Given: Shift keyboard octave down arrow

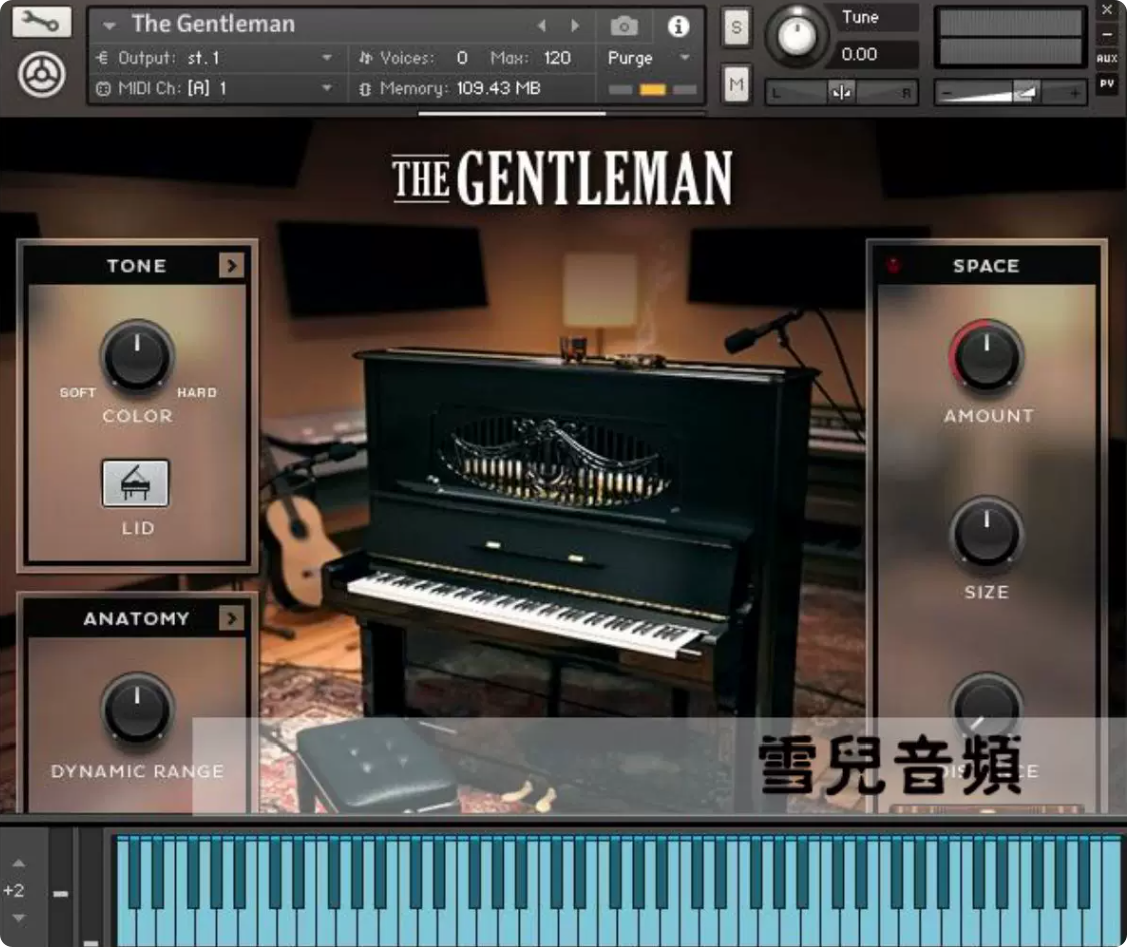Looking at the screenshot, I should tap(19, 918).
